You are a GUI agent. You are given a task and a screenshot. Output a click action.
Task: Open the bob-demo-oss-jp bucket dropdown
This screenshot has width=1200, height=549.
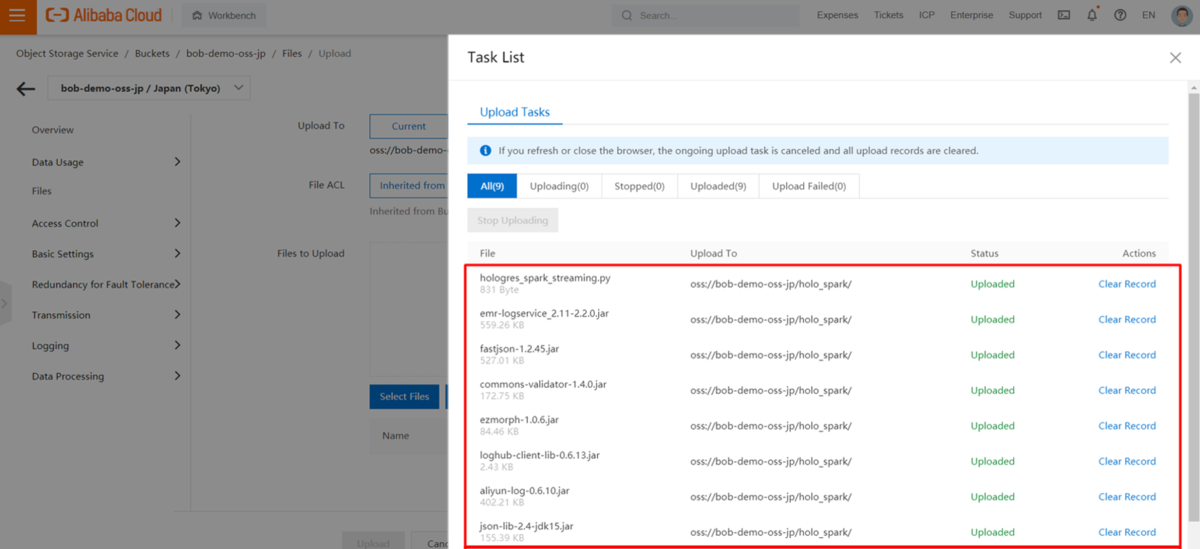click(150, 88)
